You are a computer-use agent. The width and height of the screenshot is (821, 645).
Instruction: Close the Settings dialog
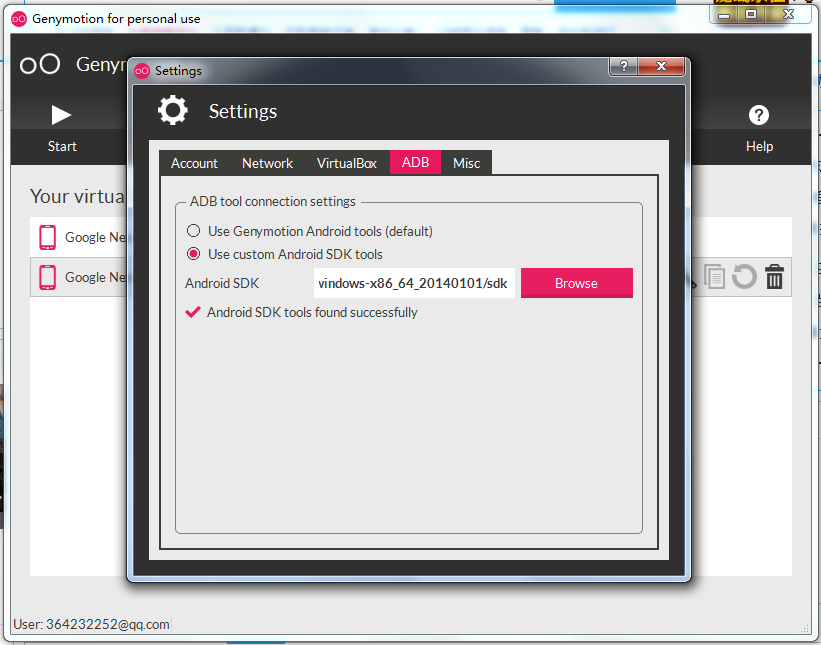(x=661, y=66)
